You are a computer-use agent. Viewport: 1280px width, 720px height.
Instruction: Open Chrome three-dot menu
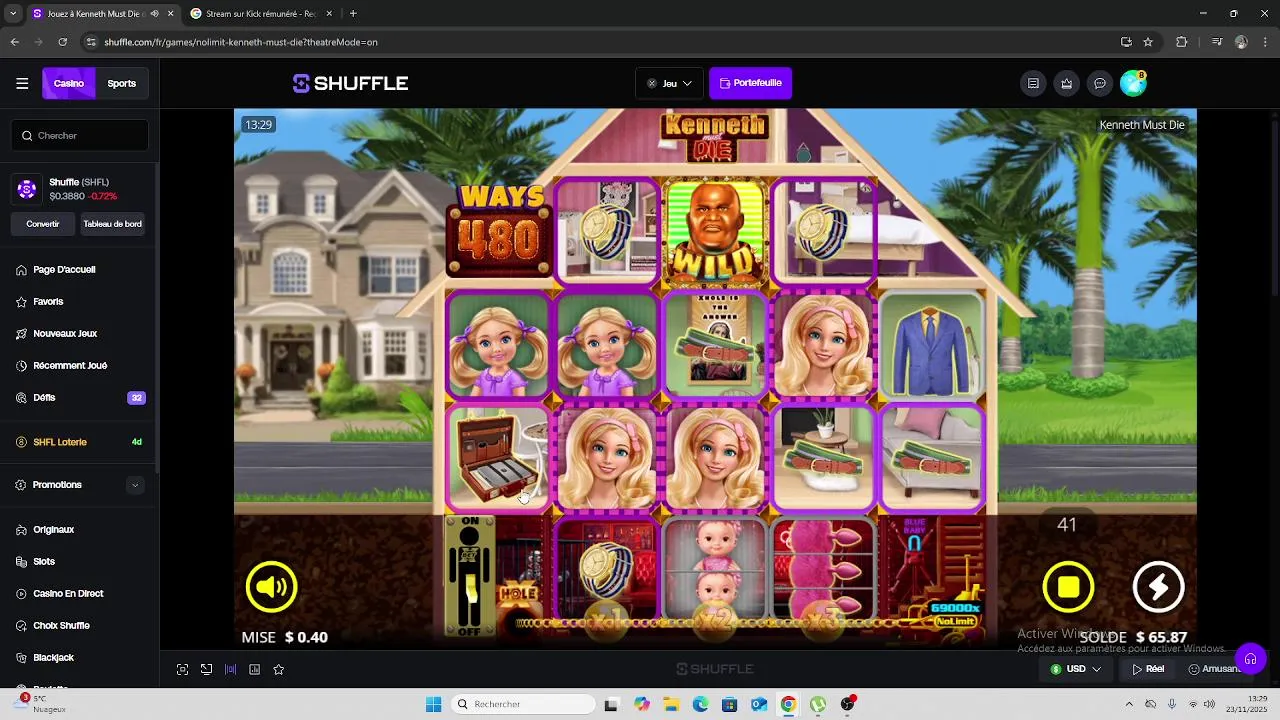(x=1265, y=42)
